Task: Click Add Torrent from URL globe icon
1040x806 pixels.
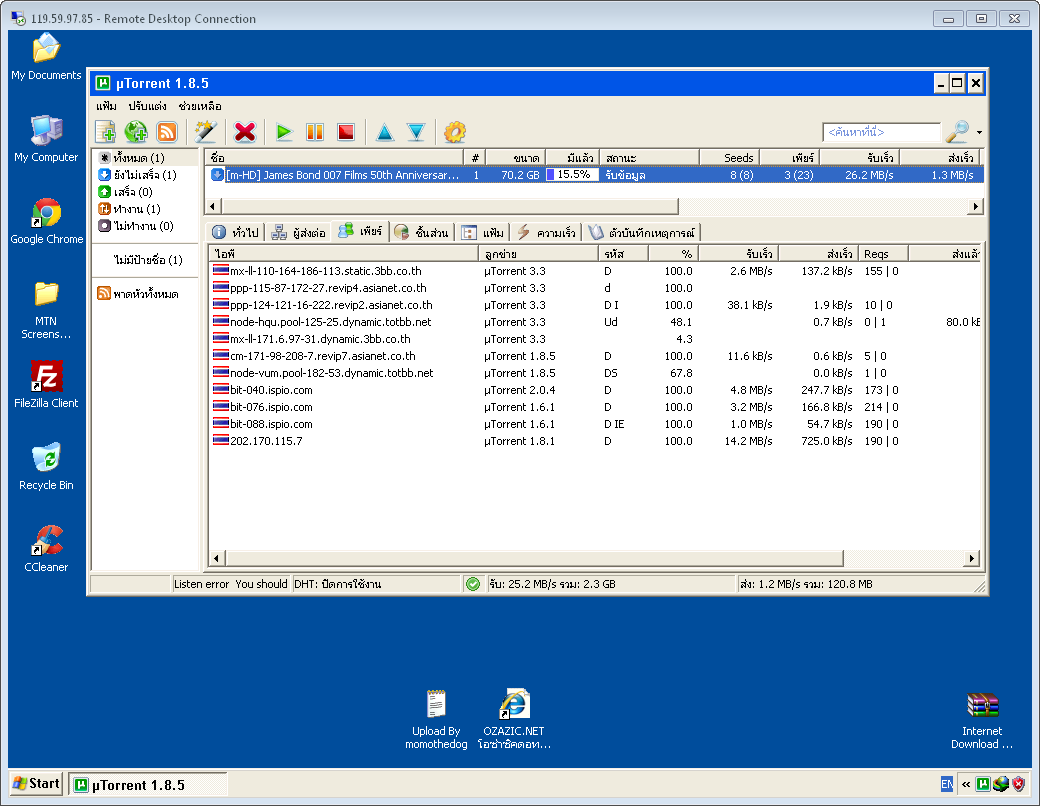Action: pos(136,131)
